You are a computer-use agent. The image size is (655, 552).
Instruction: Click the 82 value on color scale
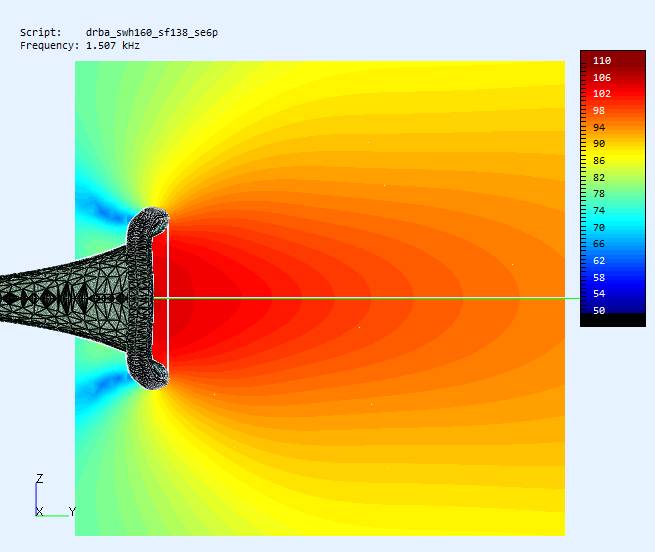click(599, 178)
